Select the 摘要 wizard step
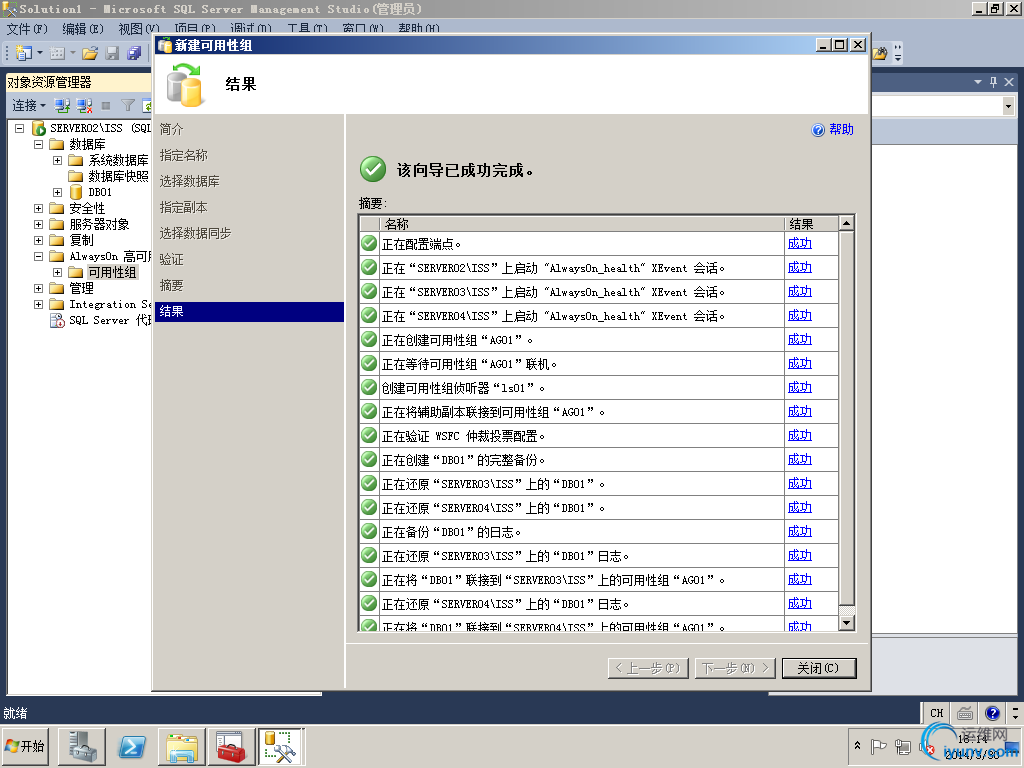This screenshot has width=1024, height=768. pyautogui.click(x=172, y=285)
